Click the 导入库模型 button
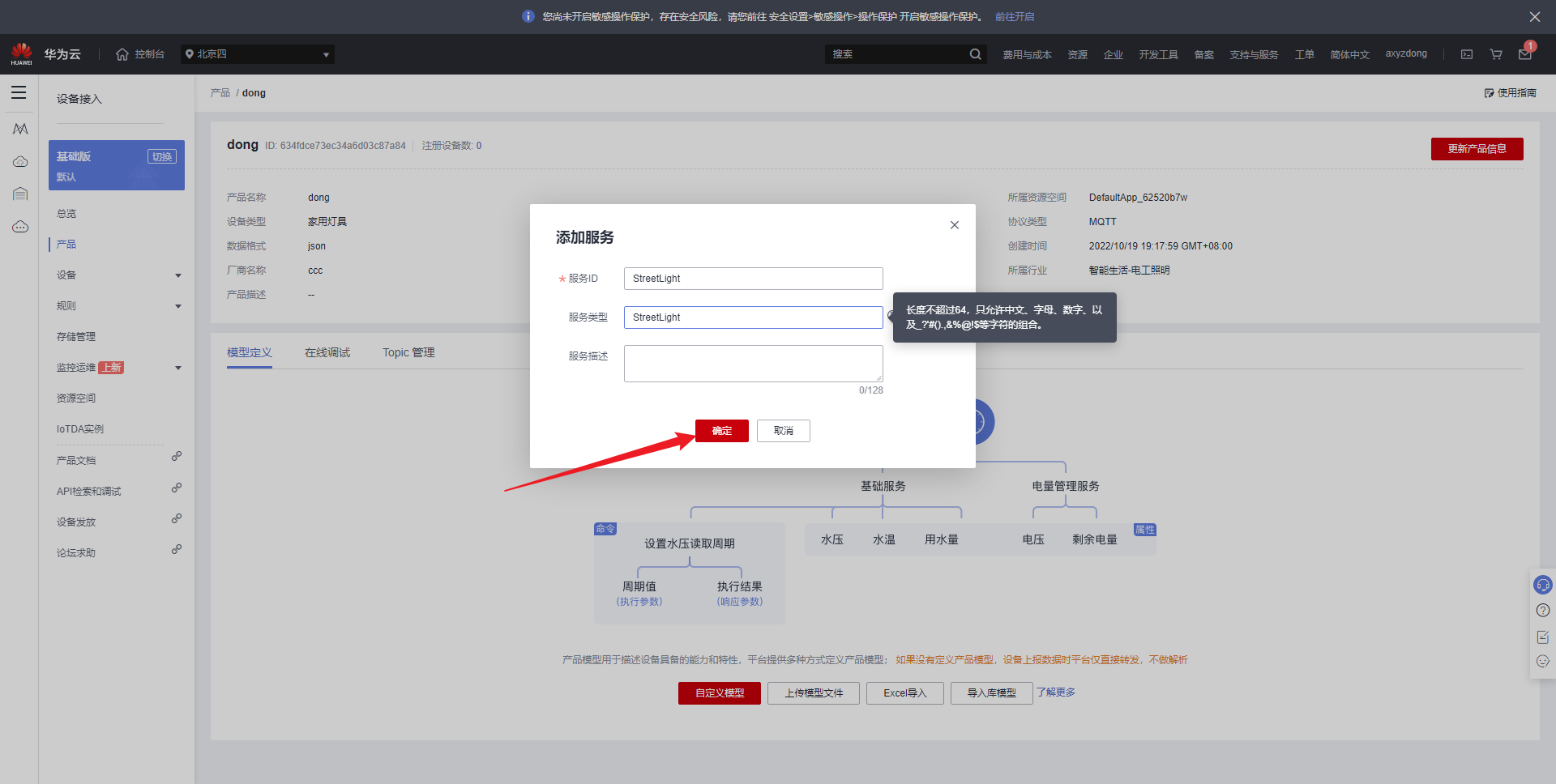The height and width of the screenshot is (784, 1556). (992, 693)
